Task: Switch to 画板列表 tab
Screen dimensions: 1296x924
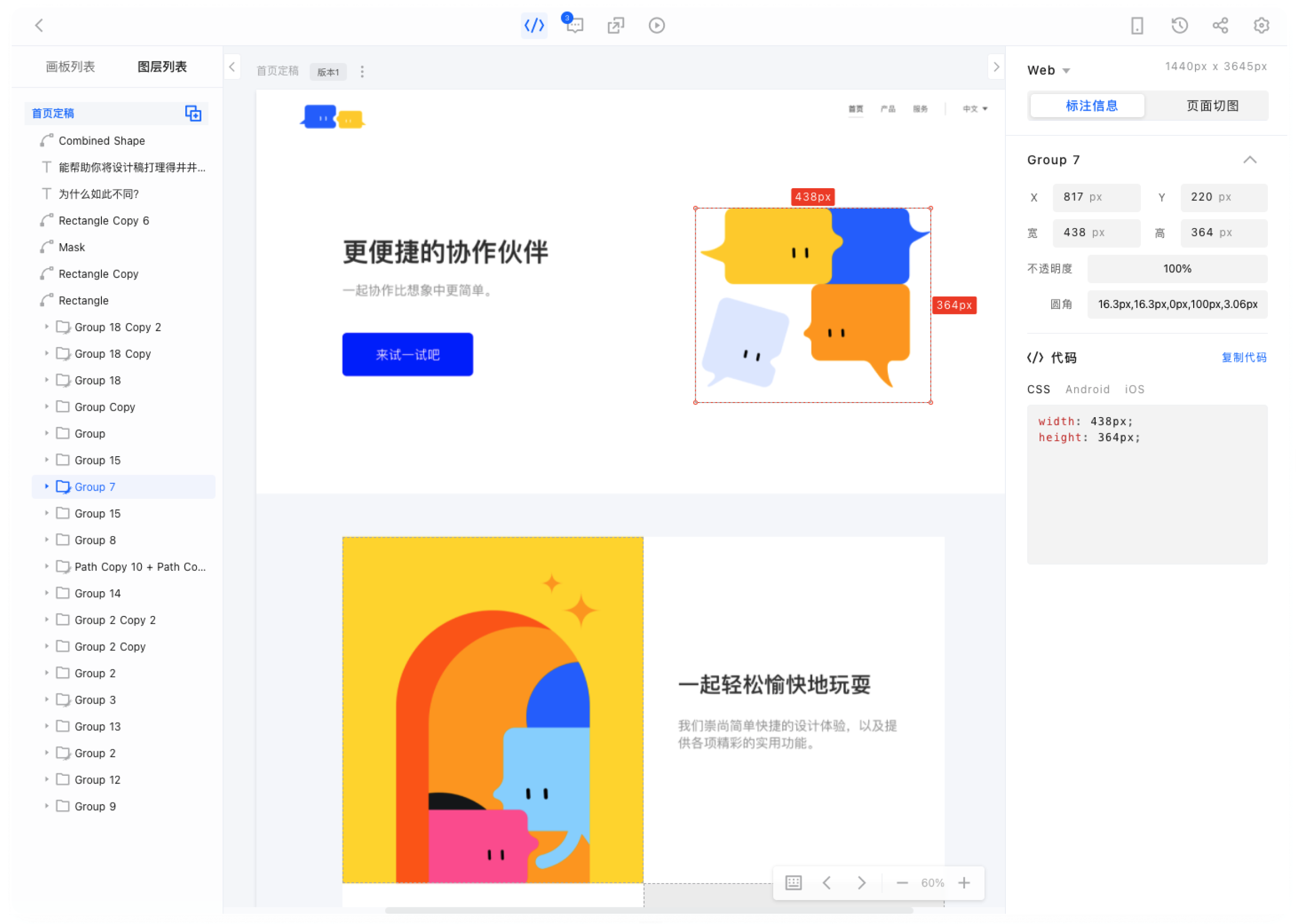Action: [x=71, y=67]
